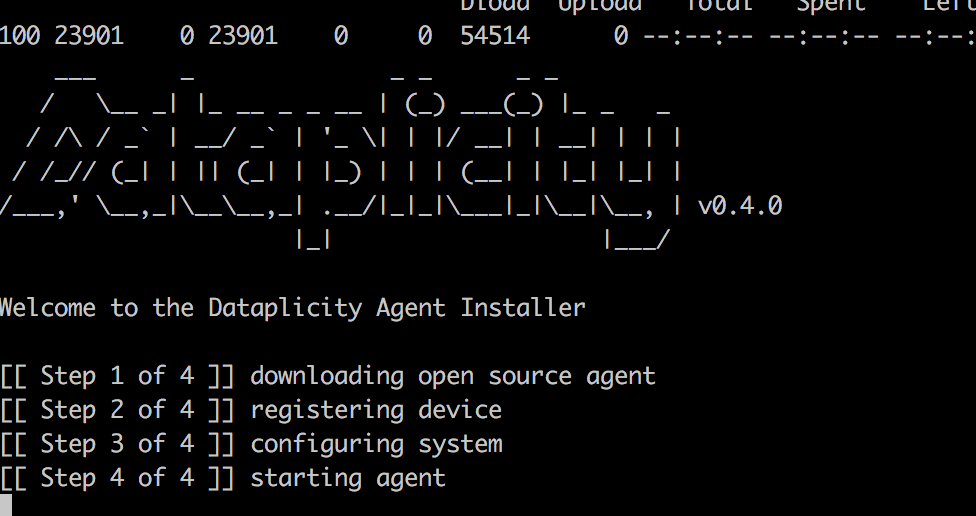976x516 pixels.
Task: Click the v0.4.0 version text
Action: coord(740,206)
